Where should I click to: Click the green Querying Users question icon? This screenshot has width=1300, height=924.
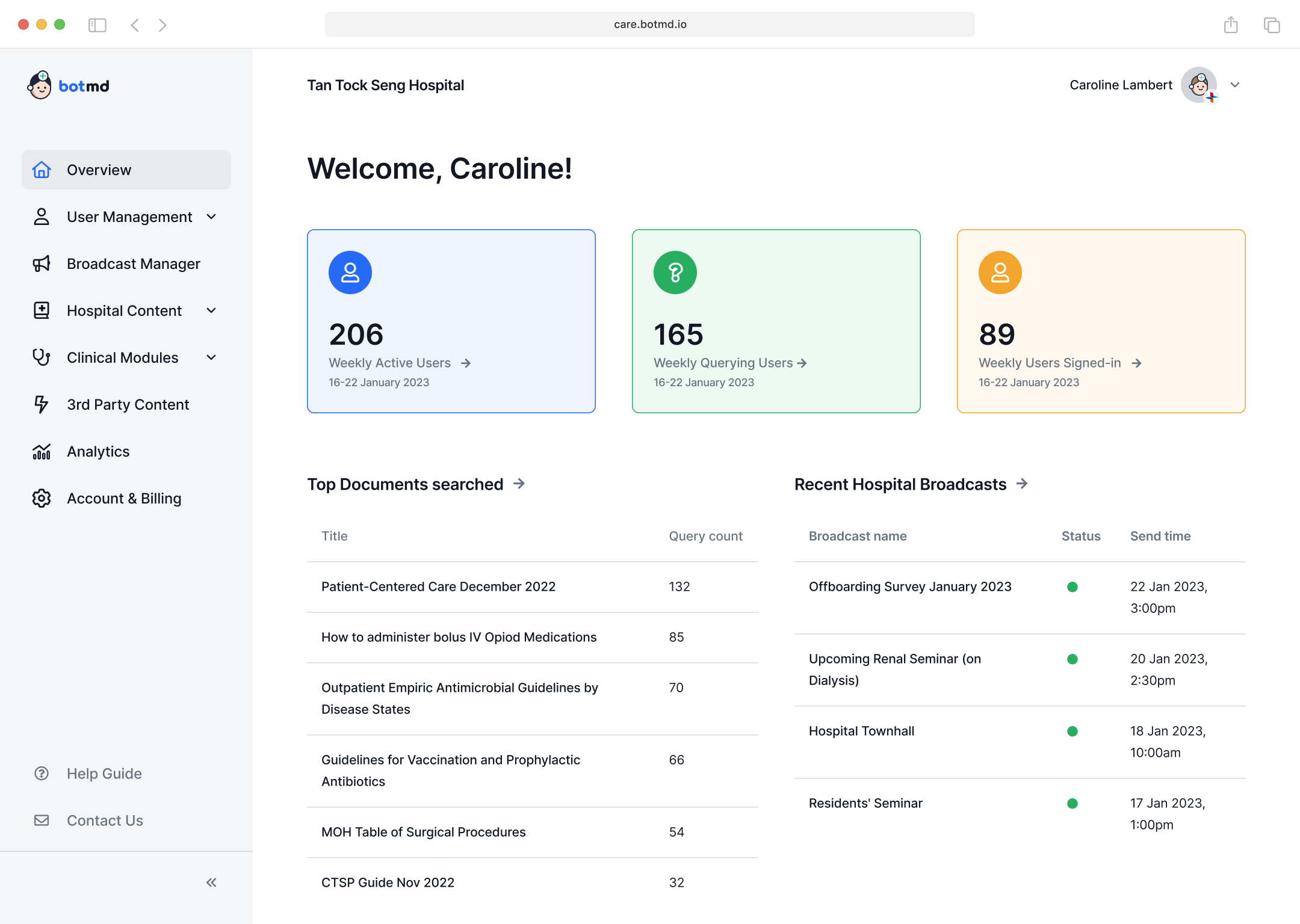click(x=675, y=273)
